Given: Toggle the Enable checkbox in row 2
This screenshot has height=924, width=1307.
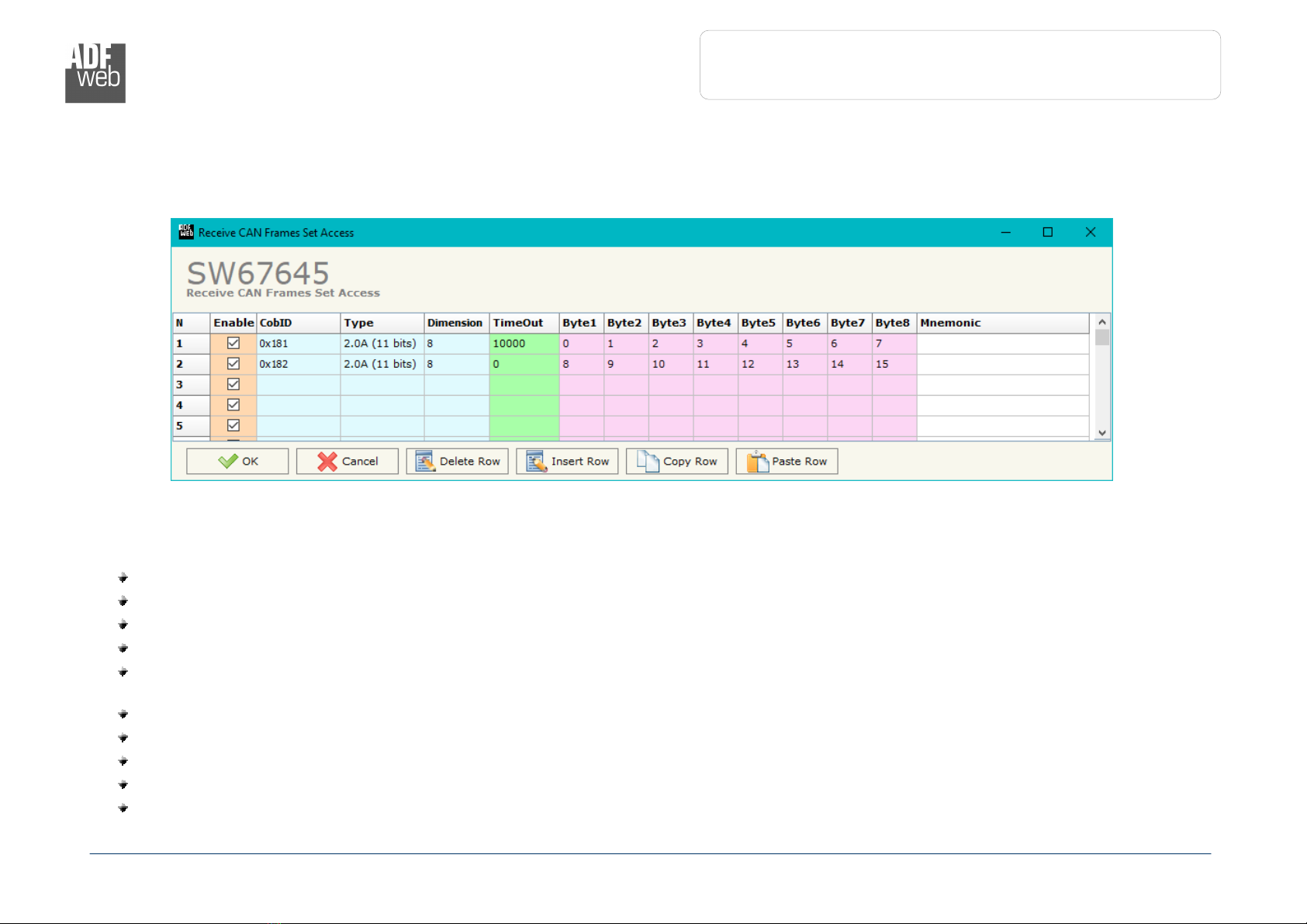Looking at the screenshot, I should pyautogui.click(x=233, y=364).
